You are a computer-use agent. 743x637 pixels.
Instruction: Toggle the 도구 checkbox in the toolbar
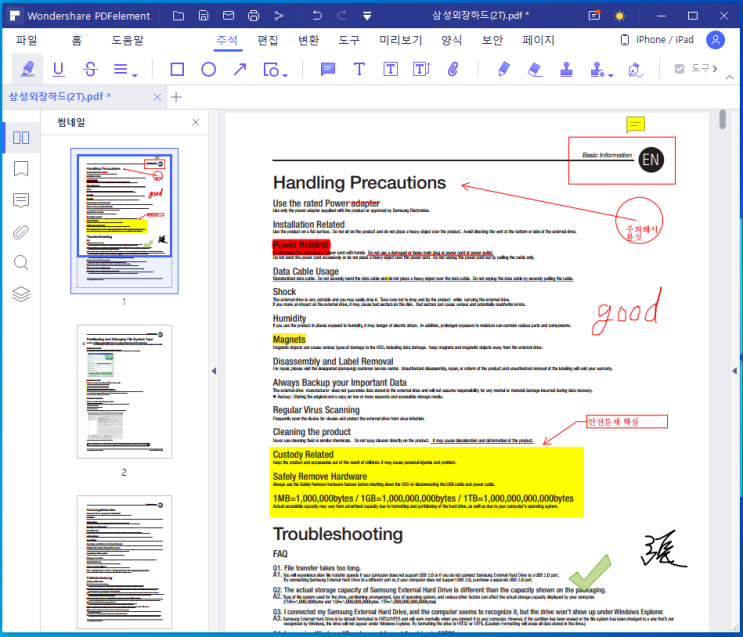click(679, 69)
